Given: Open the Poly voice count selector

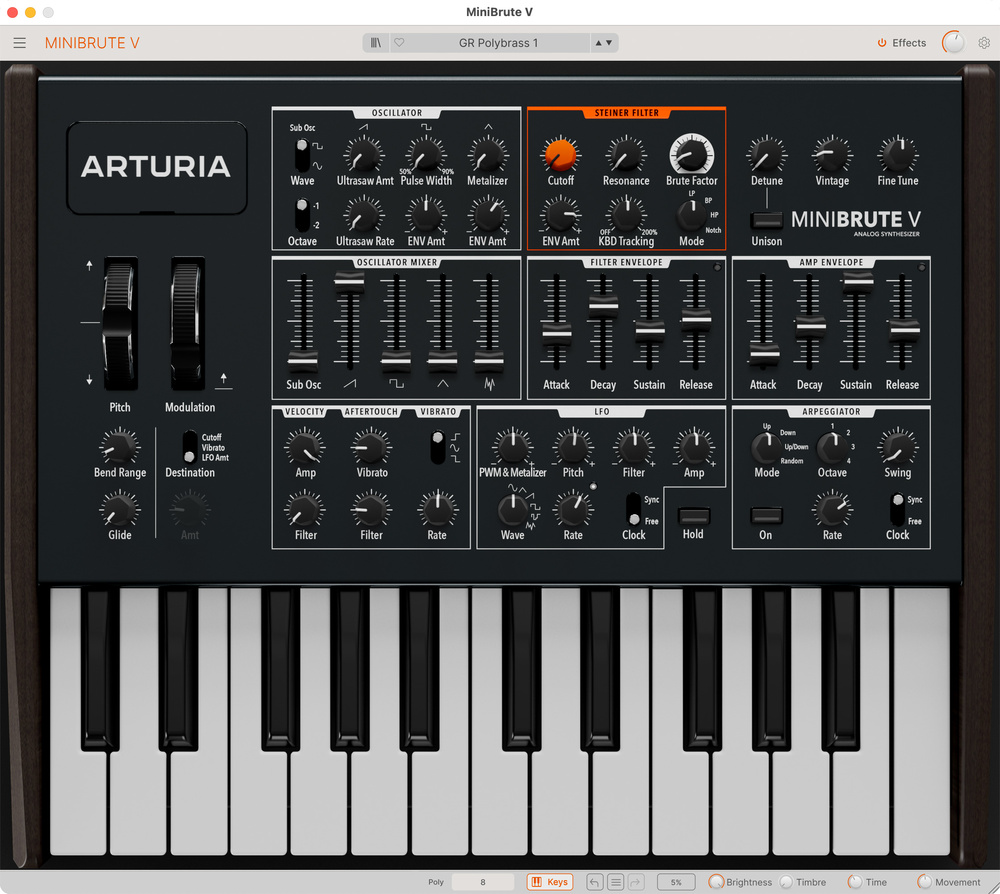Looking at the screenshot, I should [x=483, y=882].
